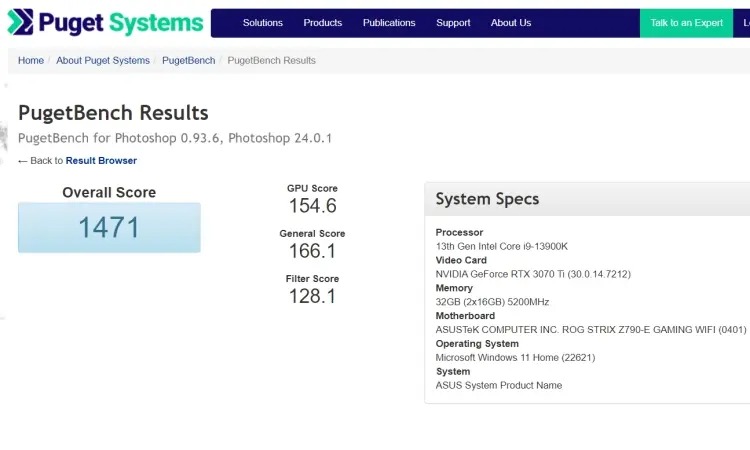
Task: Click the Video Card label
Action: (x=461, y=260)
